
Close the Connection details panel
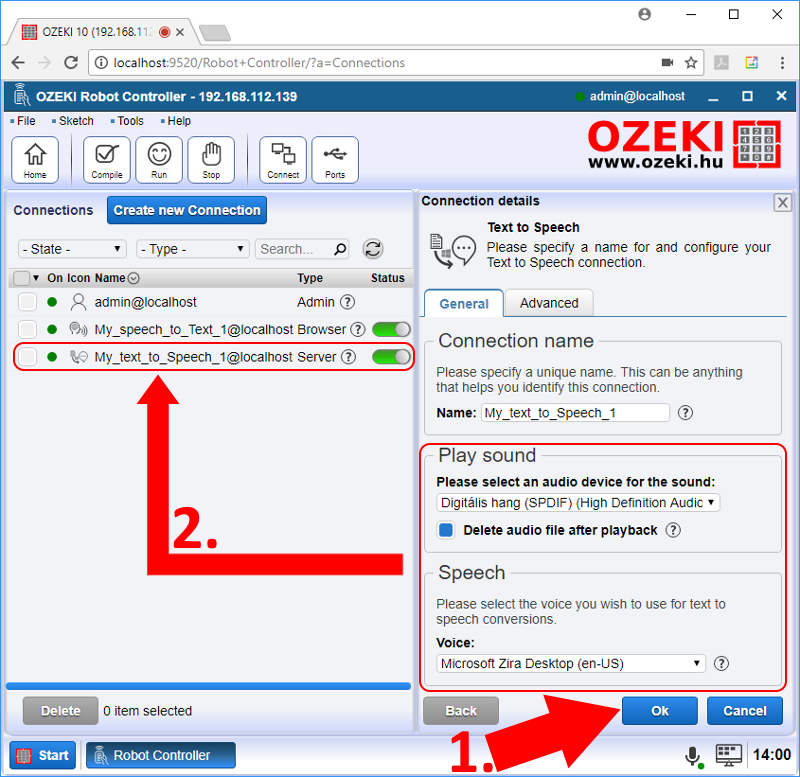pyautogui.click(x=783, y=203)
